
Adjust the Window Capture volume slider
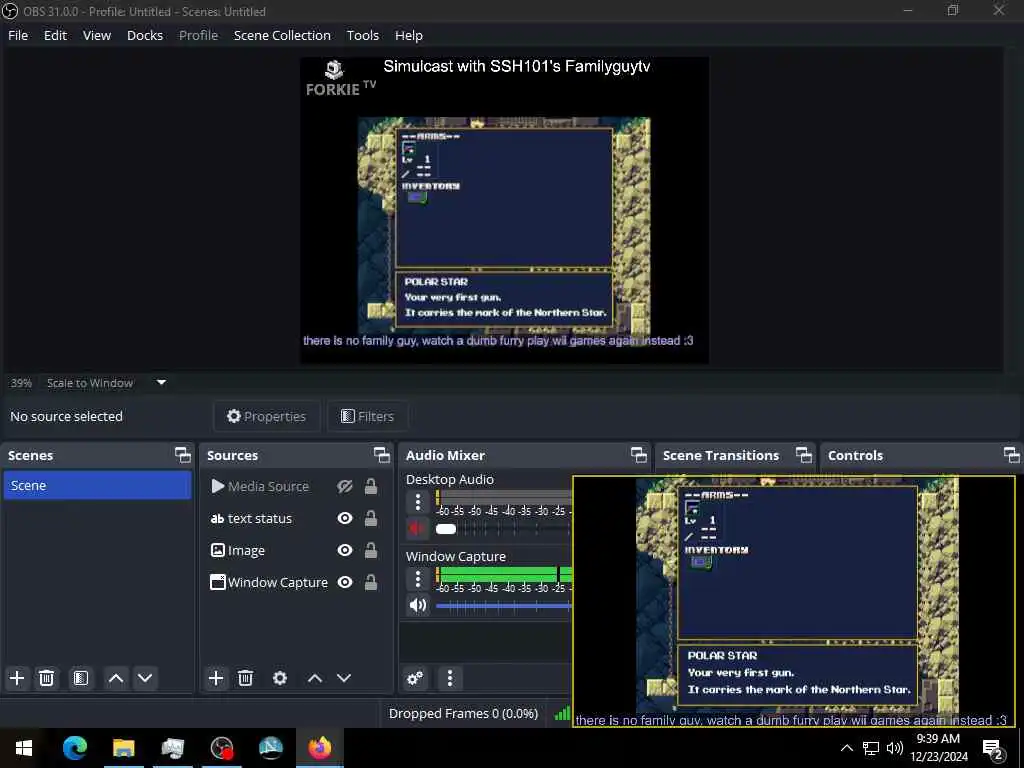click(x=504, y=606)
